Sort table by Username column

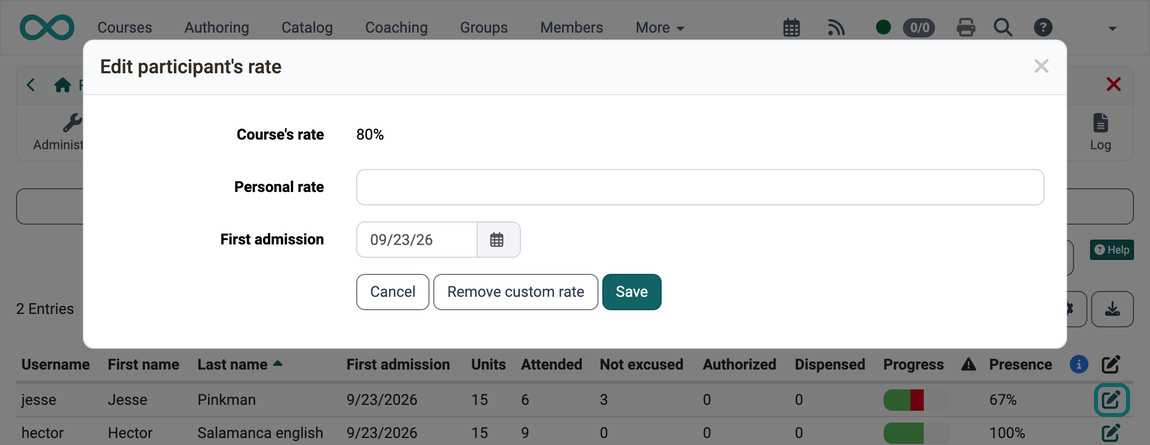[55, 364]
